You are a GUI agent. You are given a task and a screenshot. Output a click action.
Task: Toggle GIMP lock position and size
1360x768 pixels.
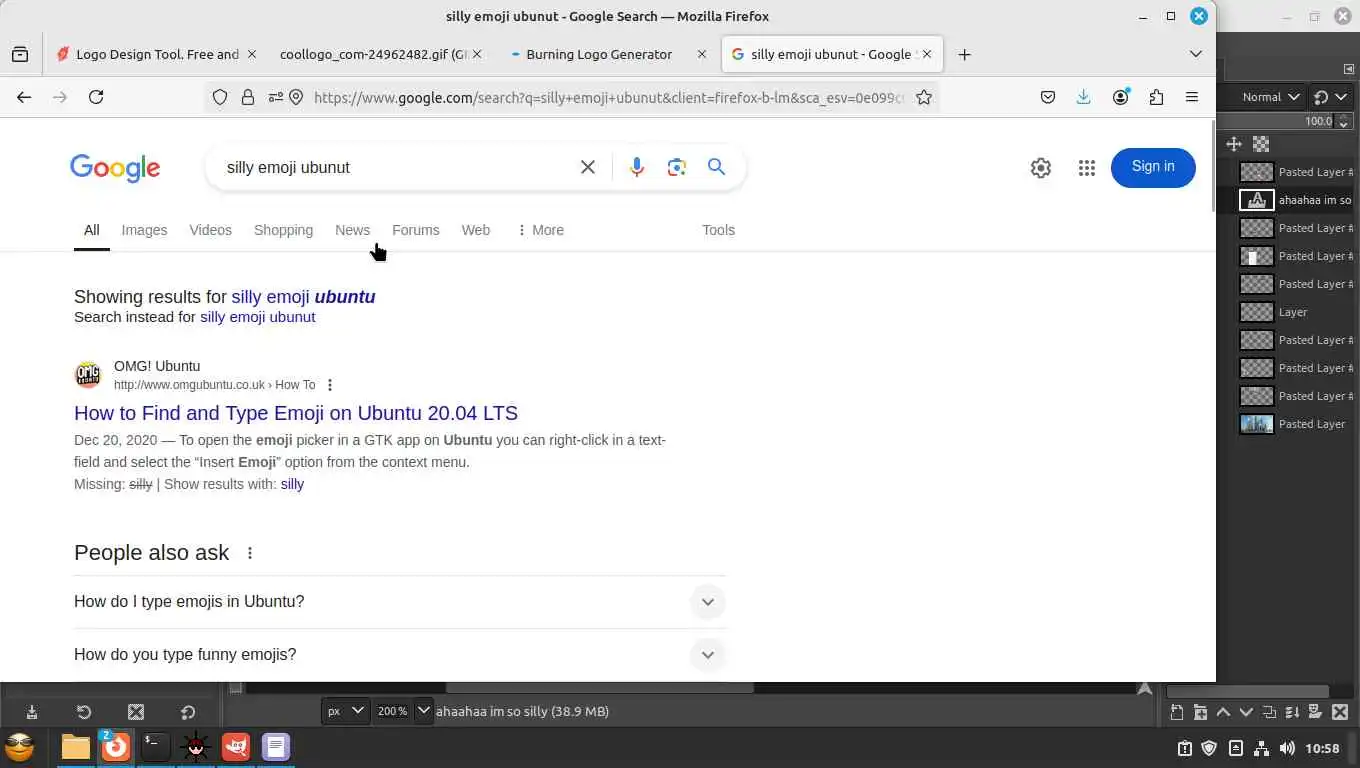pos(1234,144)
